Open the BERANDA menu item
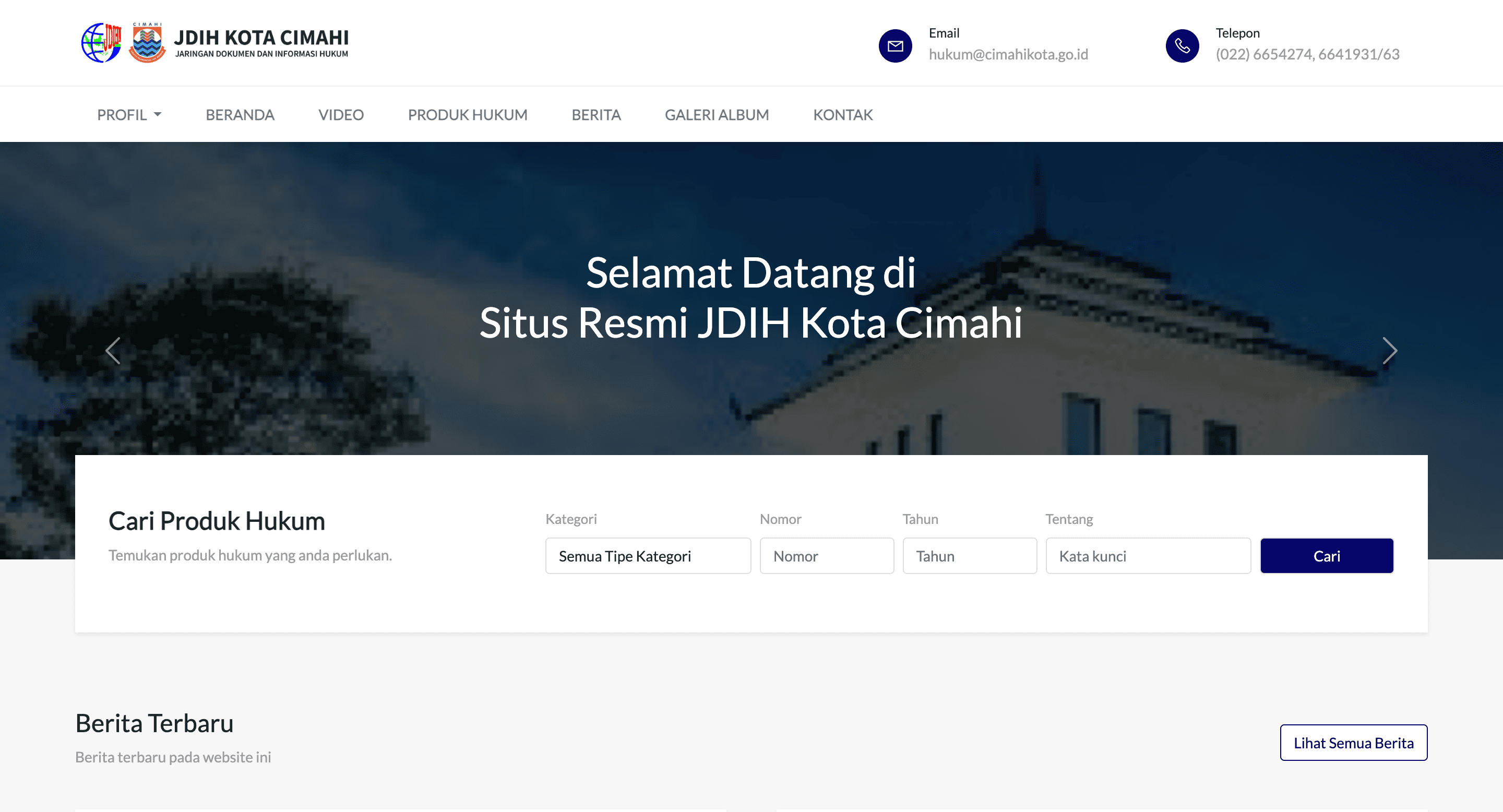Screen dimensions: 1503x812 [240, 115]
